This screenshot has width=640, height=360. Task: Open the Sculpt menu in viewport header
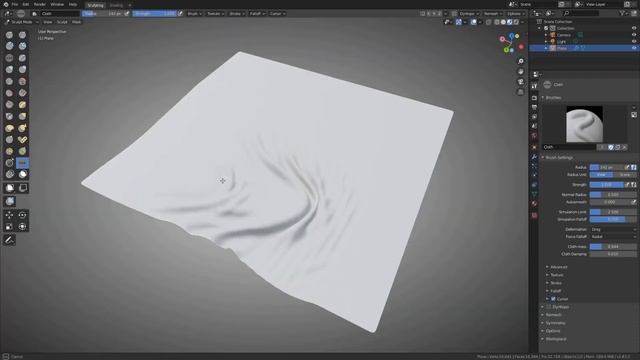(62, 22)
